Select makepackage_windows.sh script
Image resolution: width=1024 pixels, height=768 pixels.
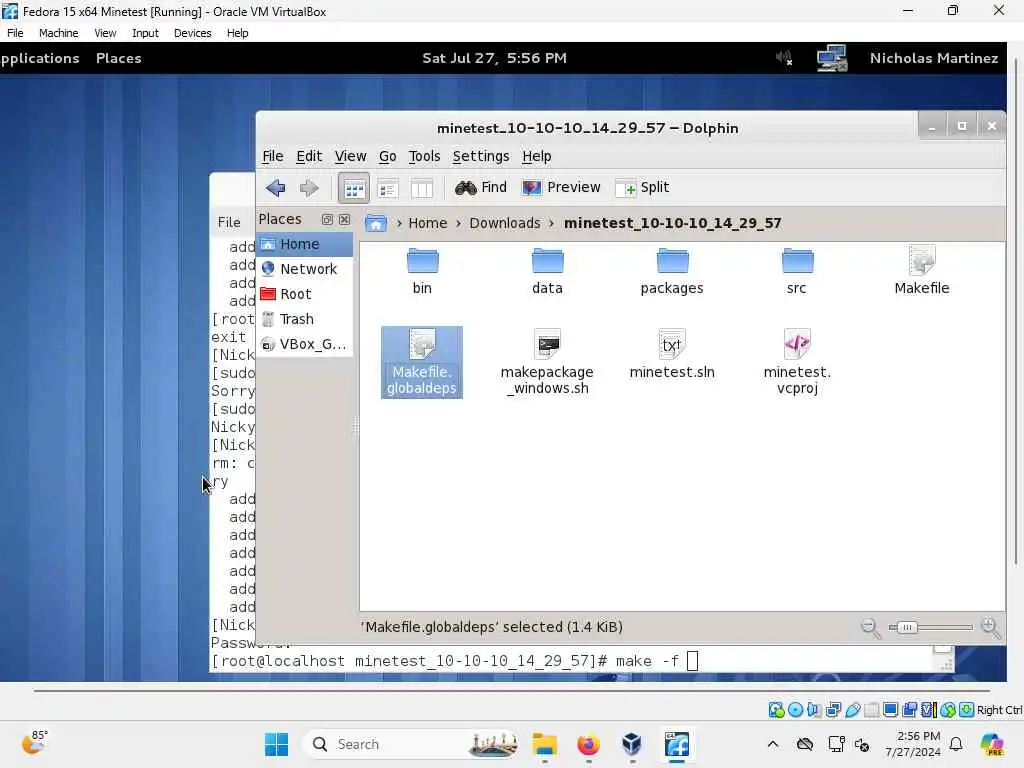547,362
